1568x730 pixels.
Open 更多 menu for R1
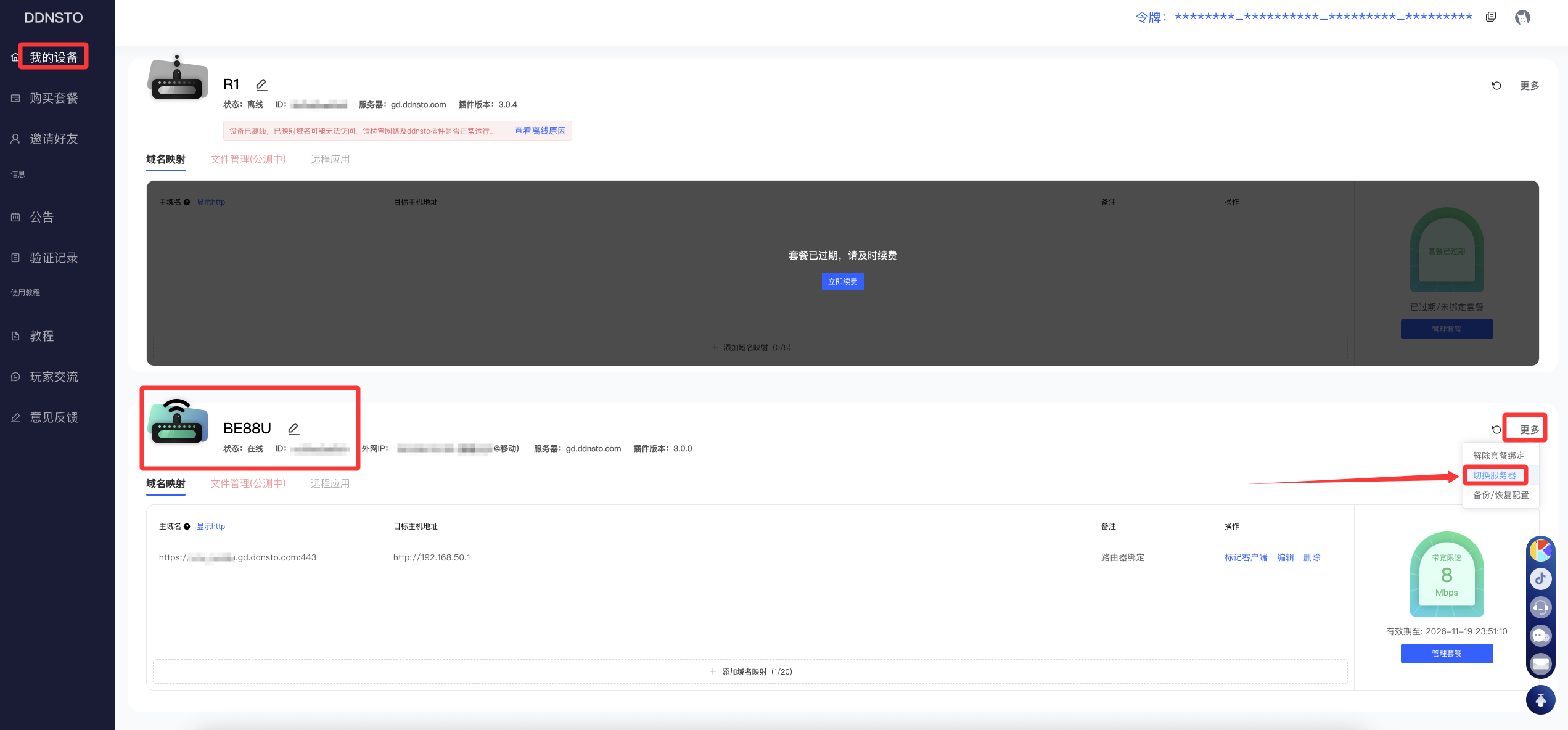1529,86
